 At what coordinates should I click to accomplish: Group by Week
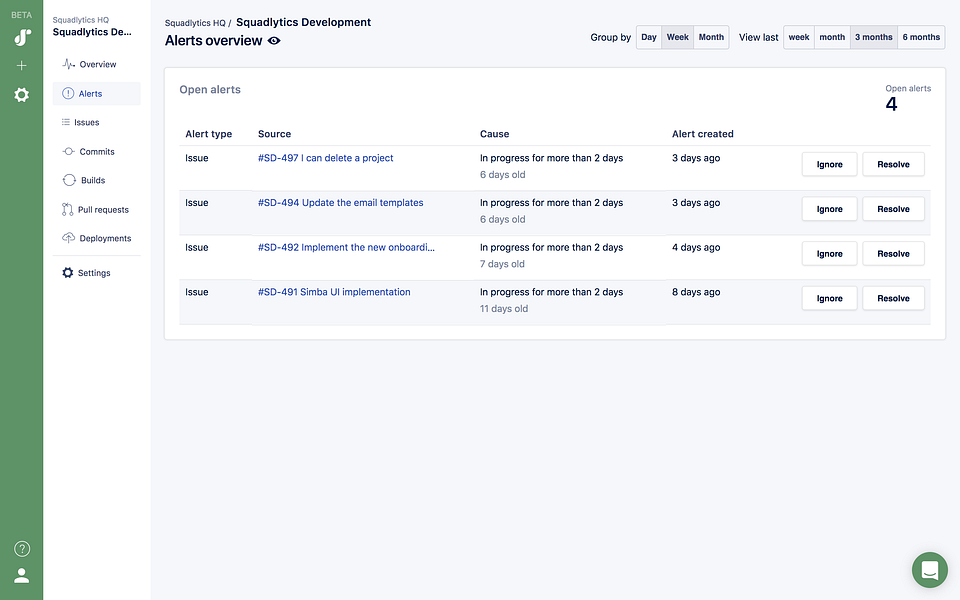tap(677, 37)
